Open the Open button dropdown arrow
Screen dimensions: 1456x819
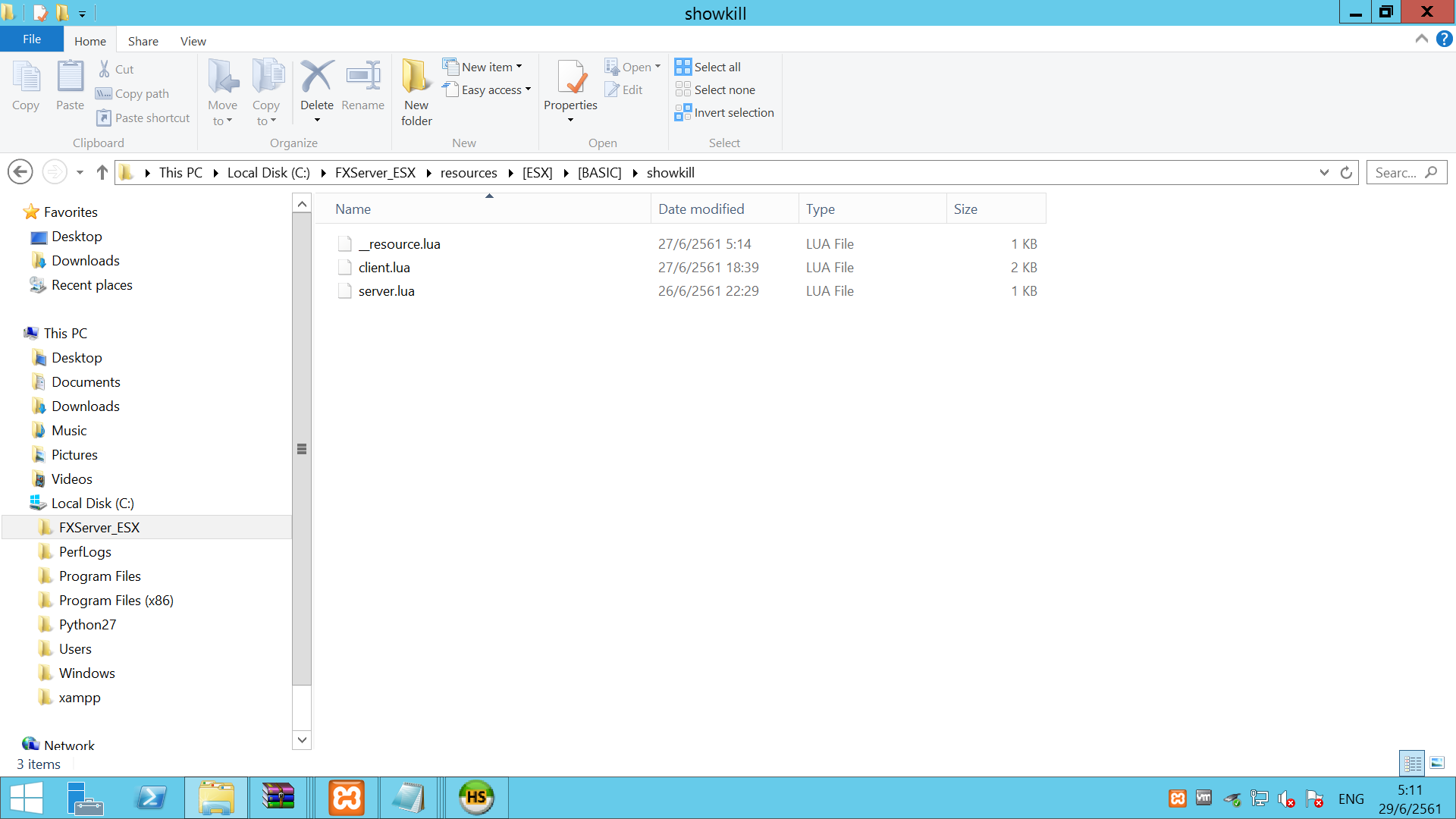[x=657, y=67]
